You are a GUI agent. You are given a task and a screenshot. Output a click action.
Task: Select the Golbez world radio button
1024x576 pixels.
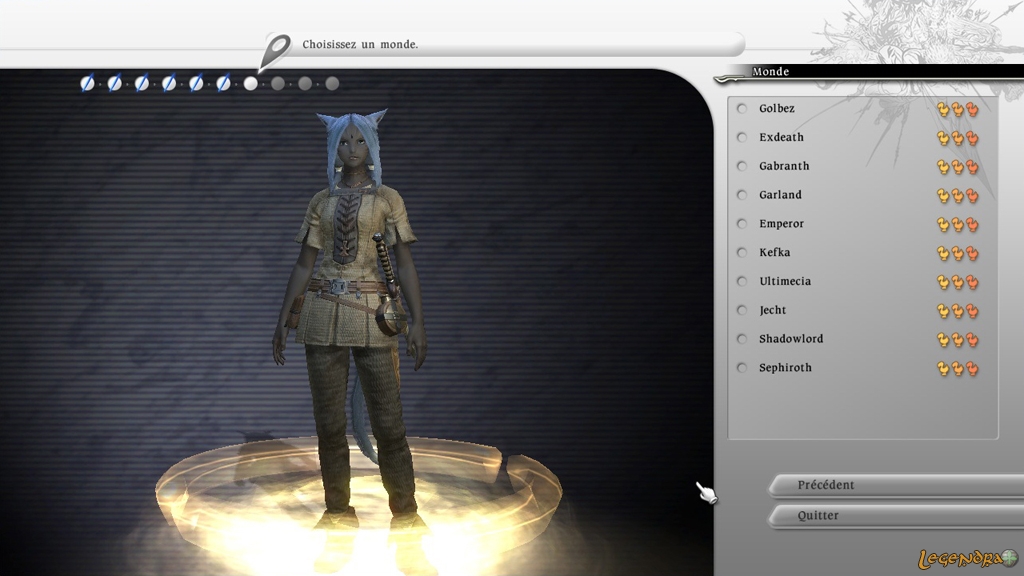point(742,109)
